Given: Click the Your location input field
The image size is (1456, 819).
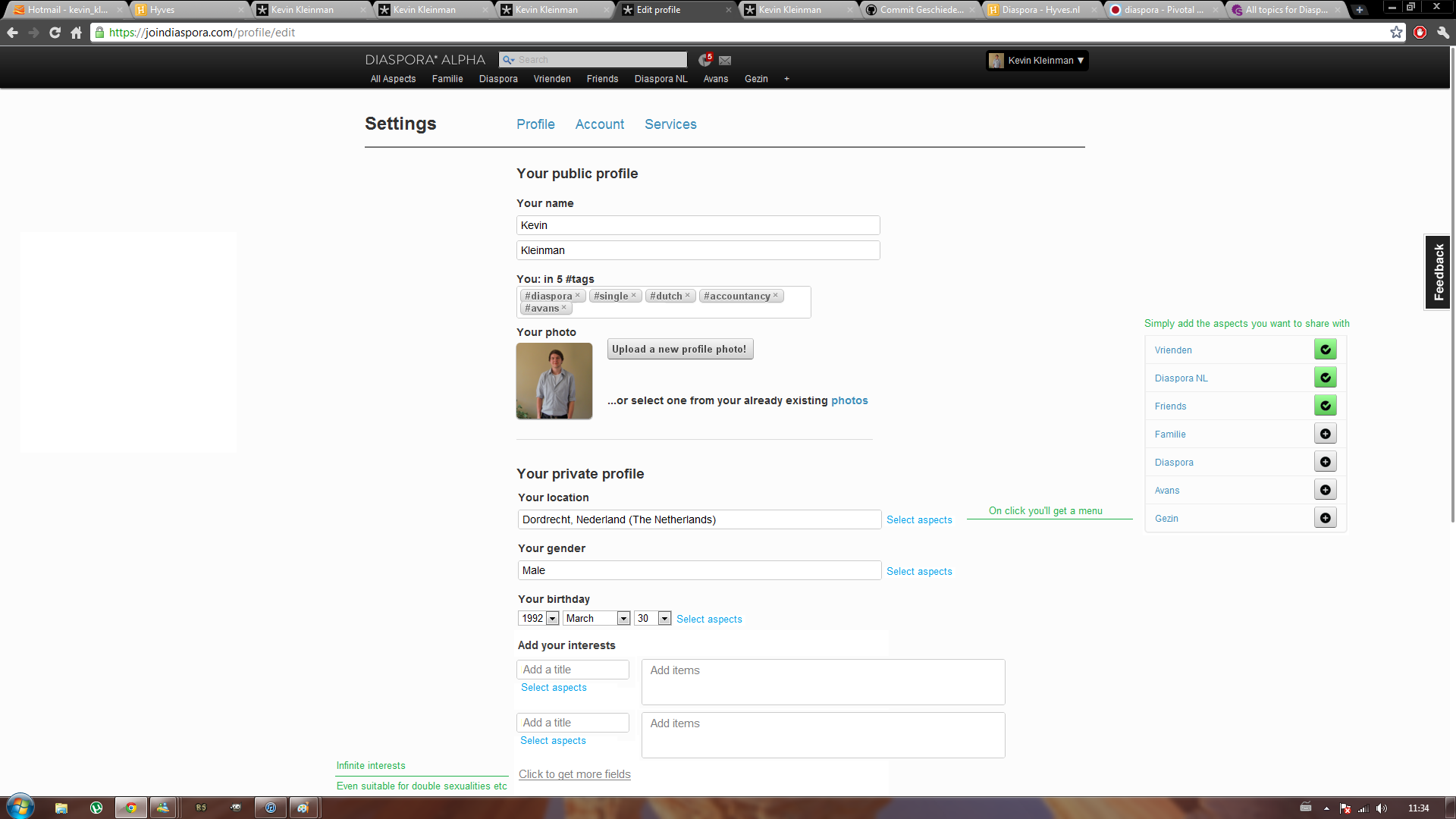Looking at the screenshot, I should [698, 519].
